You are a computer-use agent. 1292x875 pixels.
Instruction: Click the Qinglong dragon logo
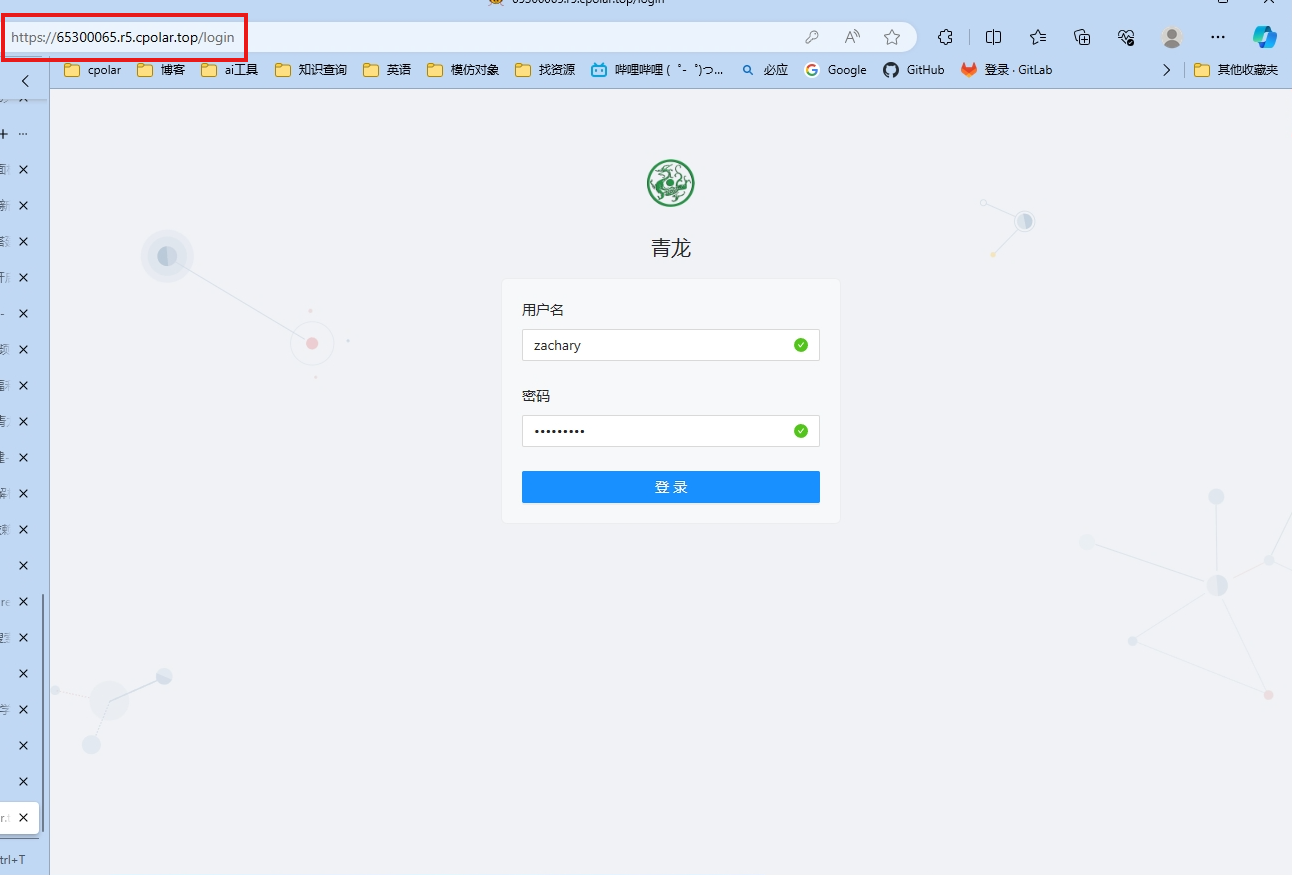coord(670,183)
